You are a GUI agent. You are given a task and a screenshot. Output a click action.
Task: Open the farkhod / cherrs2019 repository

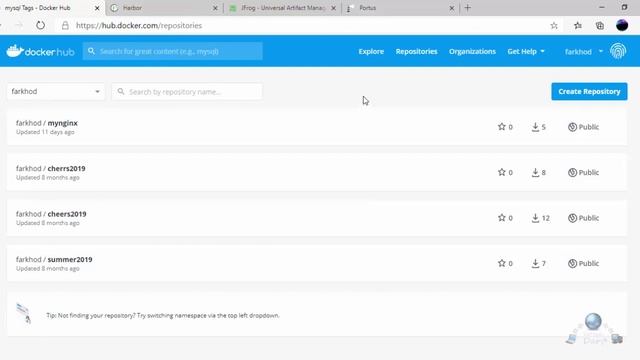(x=51, y=168)
